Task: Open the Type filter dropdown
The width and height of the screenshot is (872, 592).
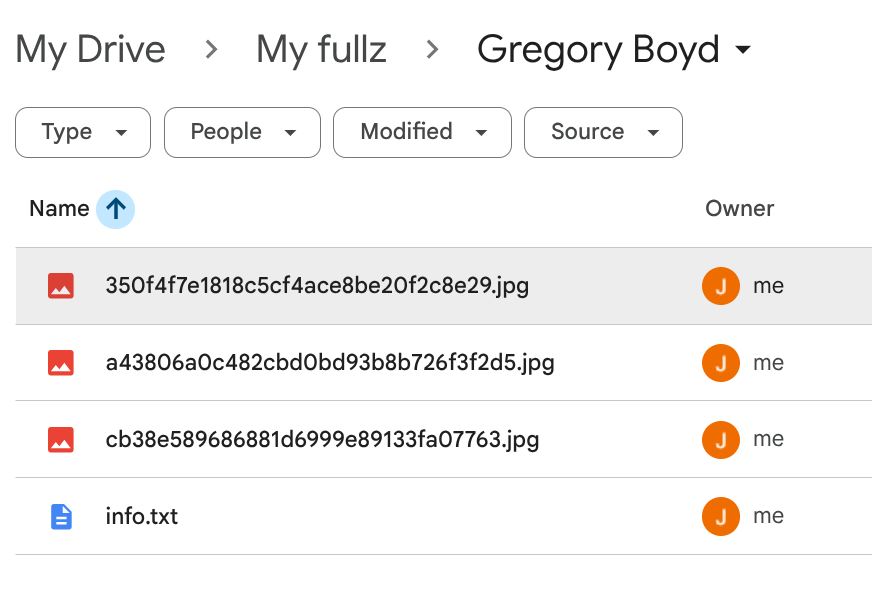Action: (83, 132)
